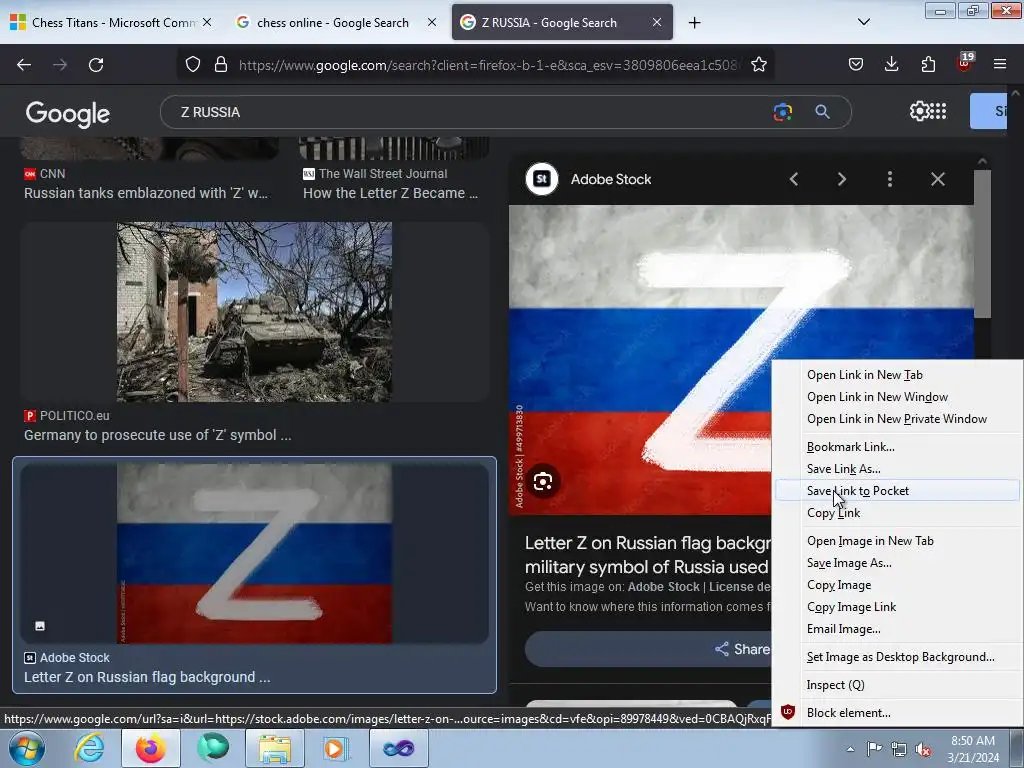
Task: Open Windows Explorer folder taskbar icon
Action: [x=275, y=748]
